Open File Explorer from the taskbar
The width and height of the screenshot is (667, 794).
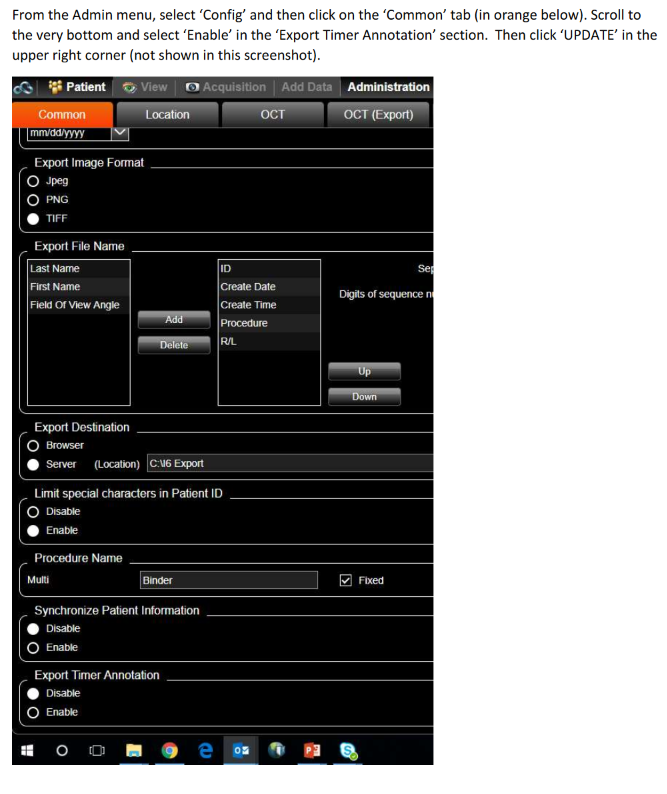pos(134,750)
